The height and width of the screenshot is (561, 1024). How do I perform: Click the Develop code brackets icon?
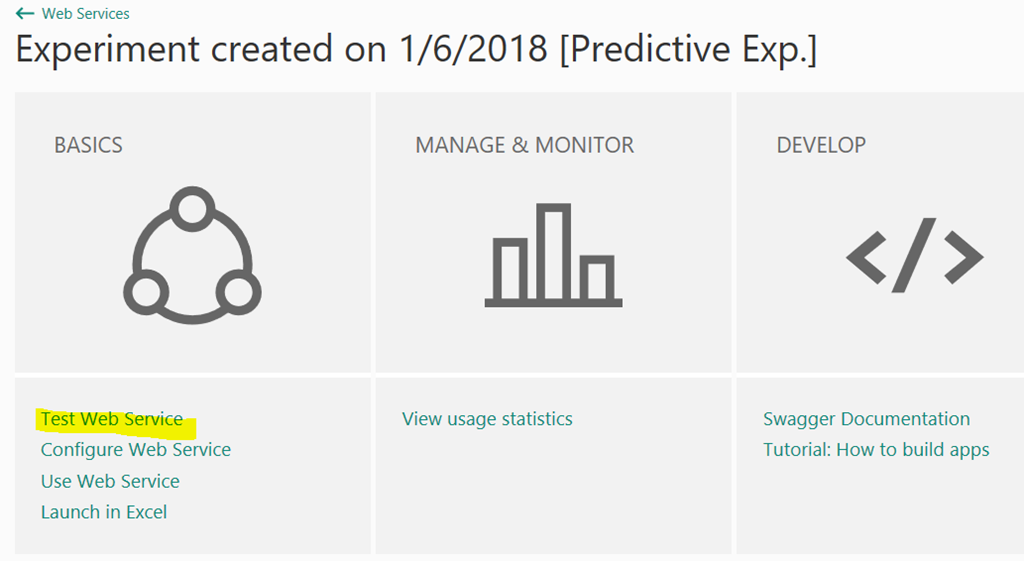[914, 255]
